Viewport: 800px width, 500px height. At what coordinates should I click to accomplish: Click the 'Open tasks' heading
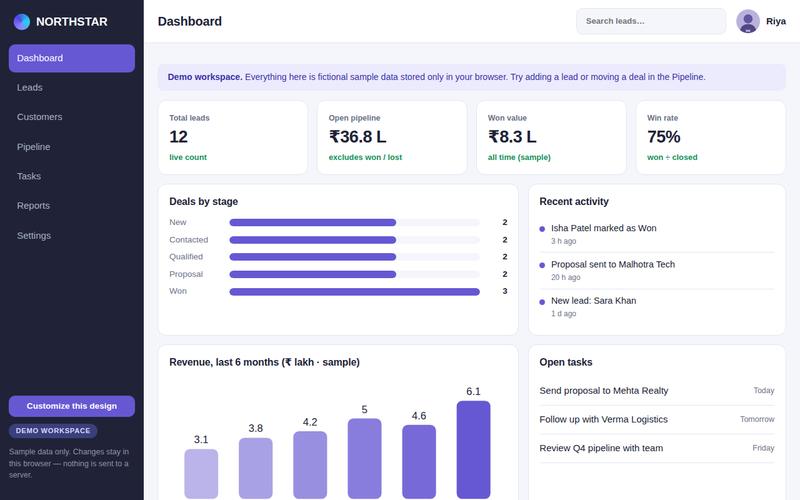566,362
